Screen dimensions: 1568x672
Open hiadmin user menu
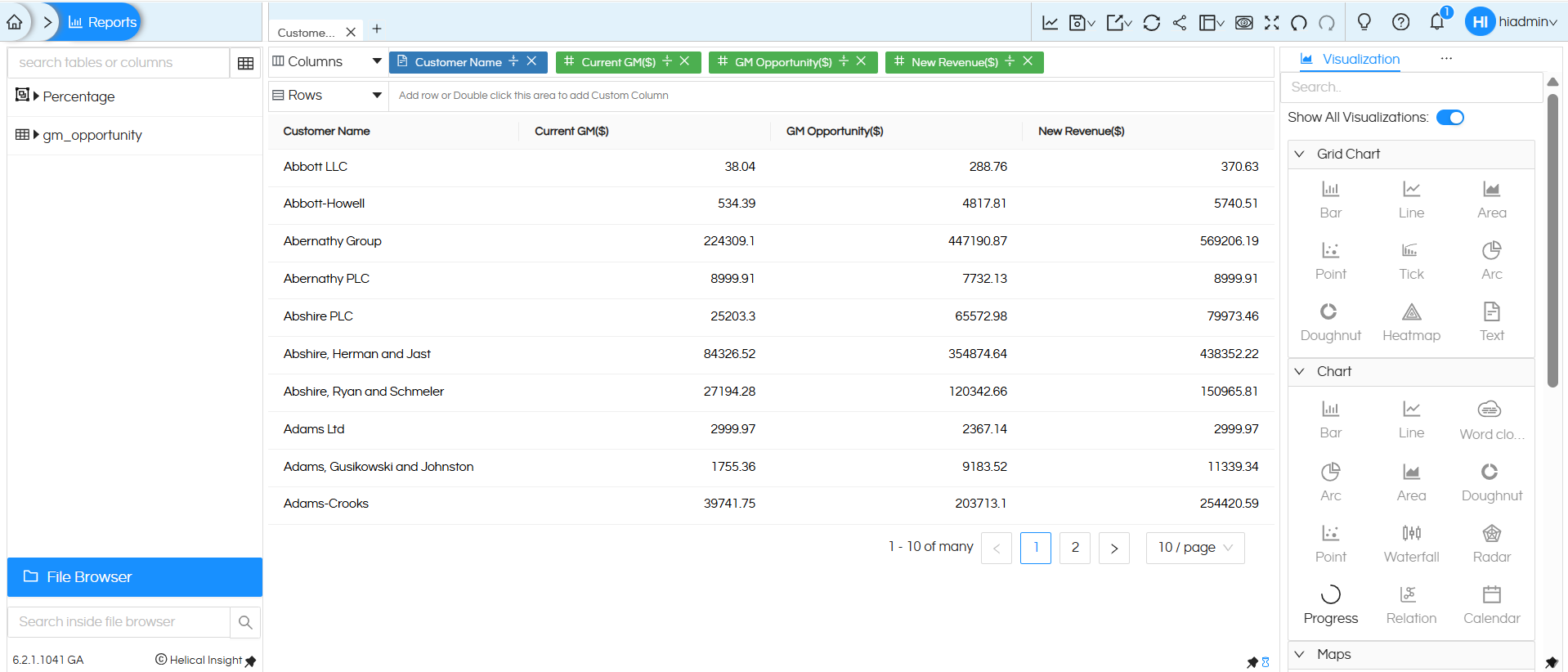1513,22
